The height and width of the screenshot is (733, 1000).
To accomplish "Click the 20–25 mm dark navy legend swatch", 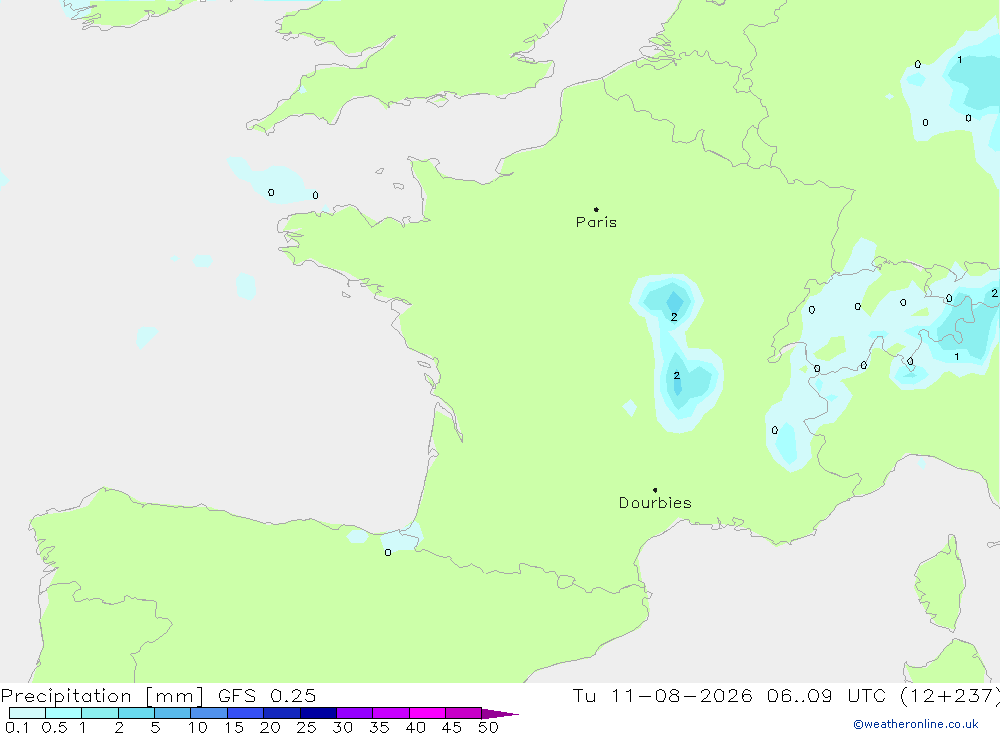I will coord(281,713).
